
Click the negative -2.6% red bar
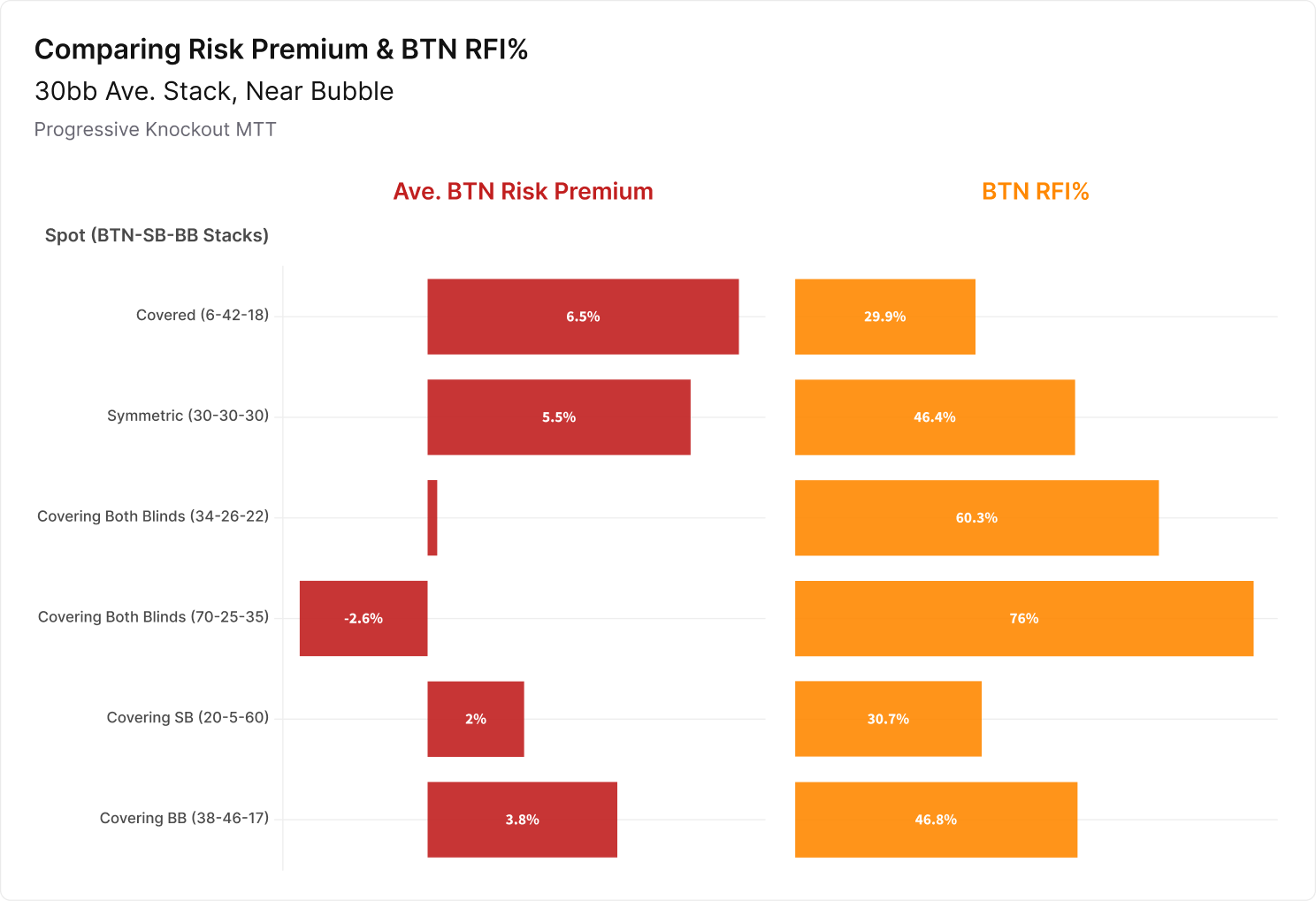tap(363, 618)
